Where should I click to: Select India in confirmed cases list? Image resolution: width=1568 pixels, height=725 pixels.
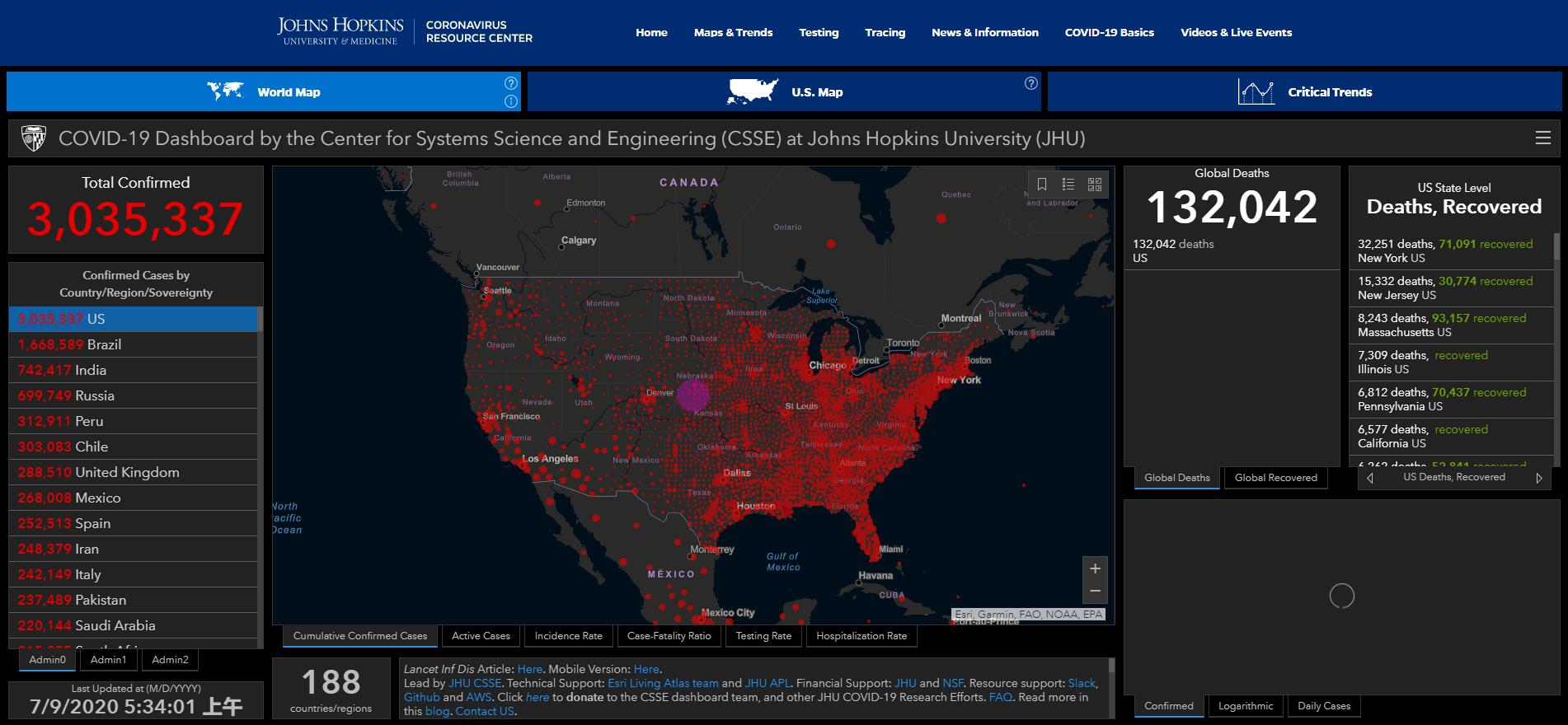point(133,370)
